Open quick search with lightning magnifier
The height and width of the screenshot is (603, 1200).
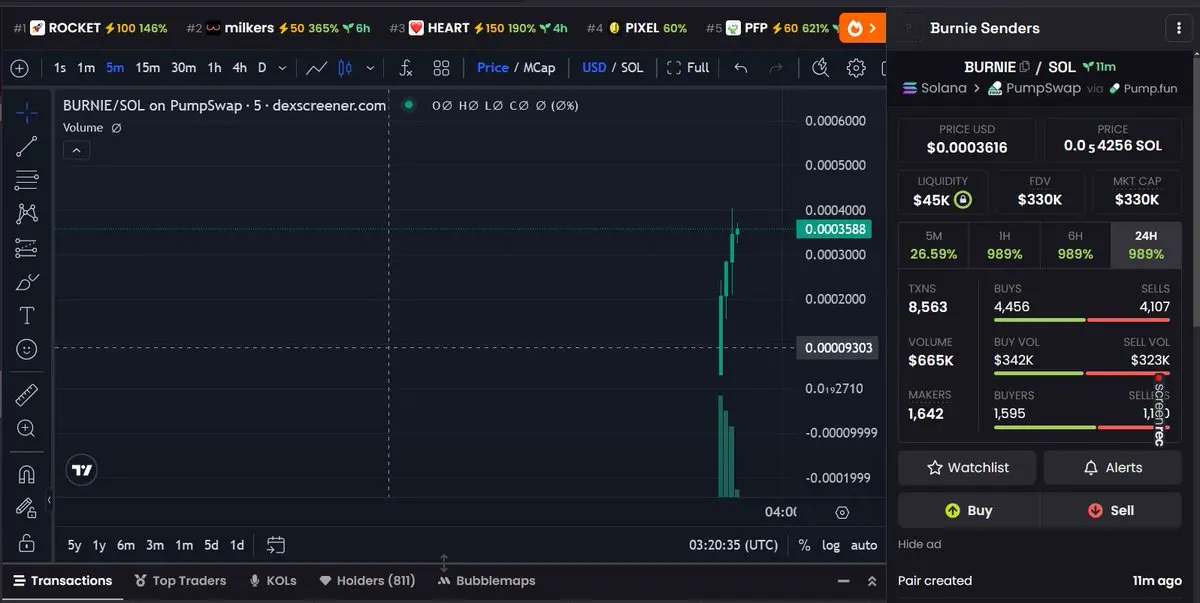pyautogui.click(x=820, y=68)
